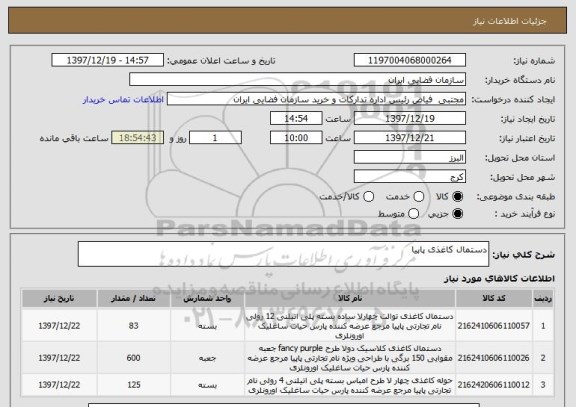Click row 2 product name with fancy purple
This screenshot has height=407, width=576.
pos(350,358)
